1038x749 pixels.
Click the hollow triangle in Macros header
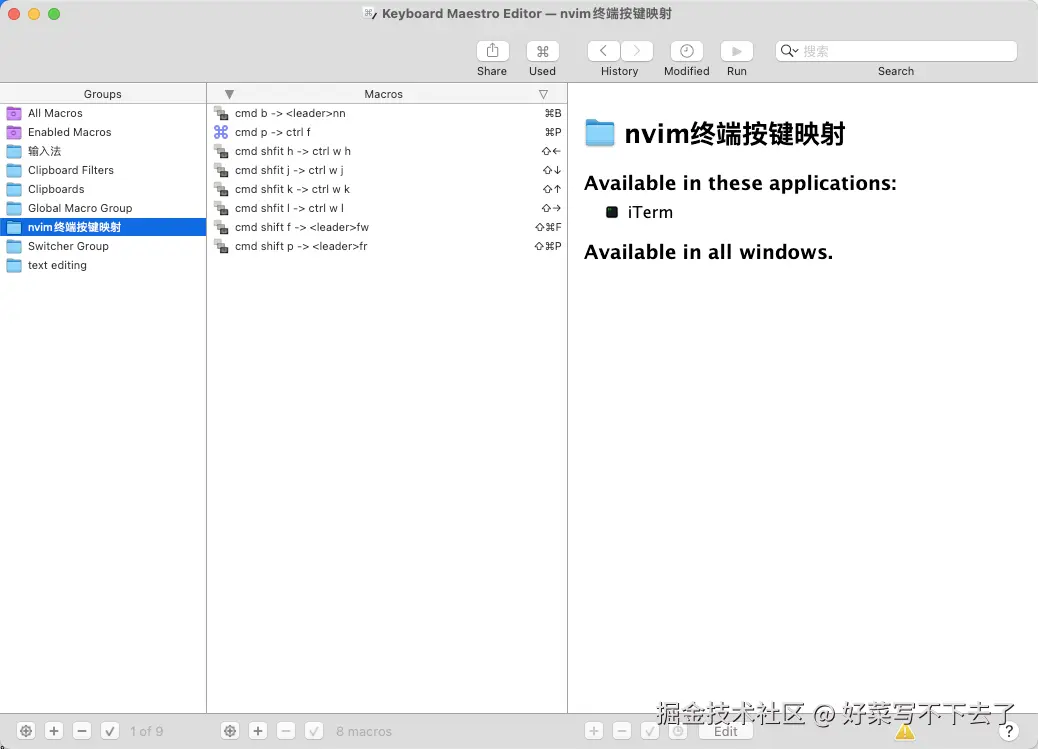point(543,94)
